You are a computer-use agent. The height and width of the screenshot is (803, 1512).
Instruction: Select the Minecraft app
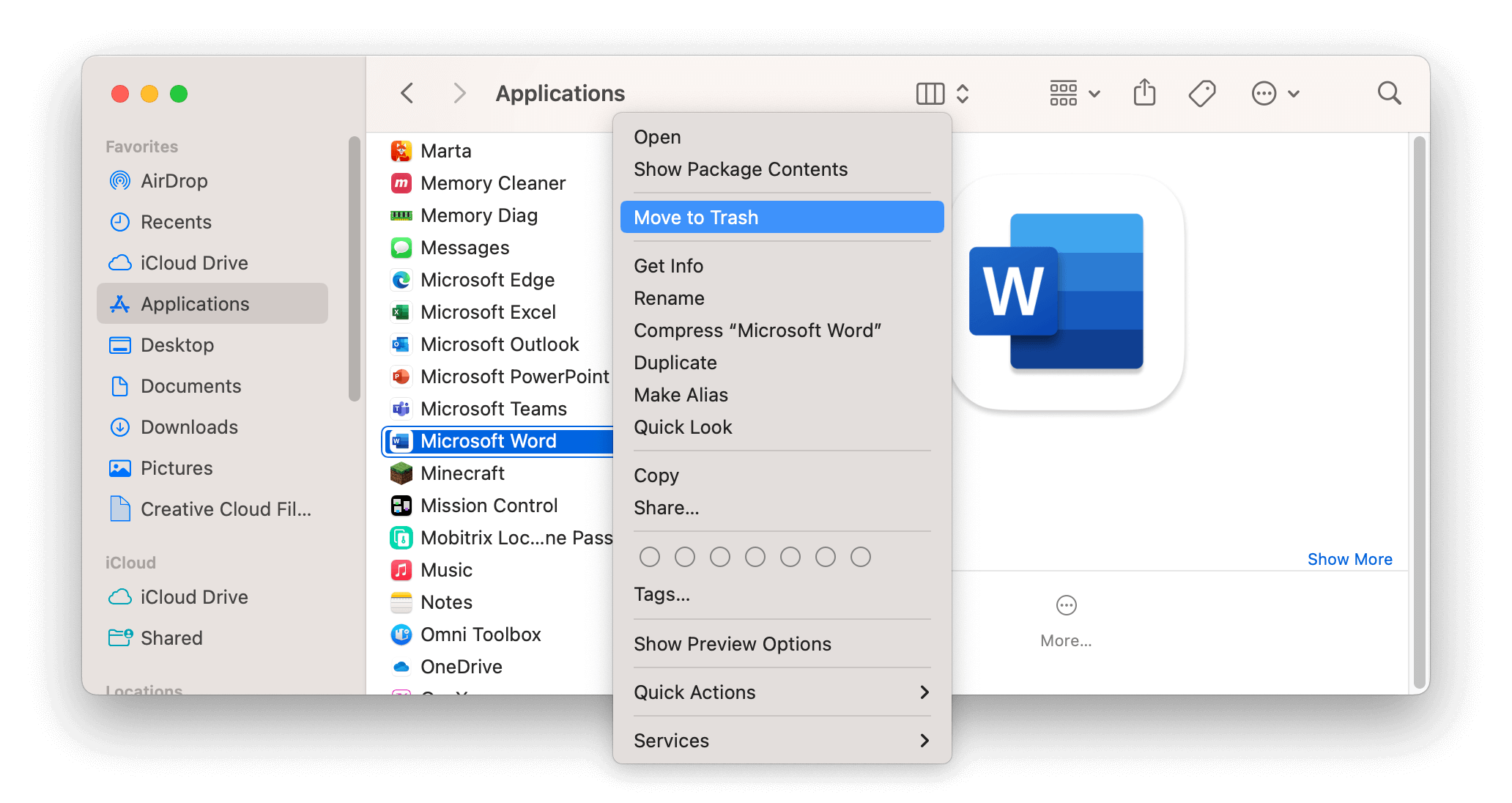(x=498, y=473)
